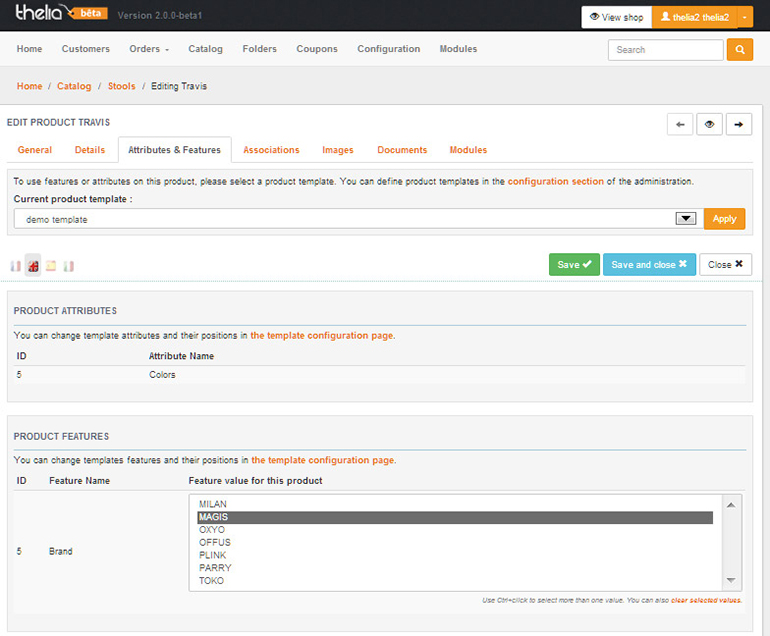Select OXYO in the Brand list

tap(212, 530)
